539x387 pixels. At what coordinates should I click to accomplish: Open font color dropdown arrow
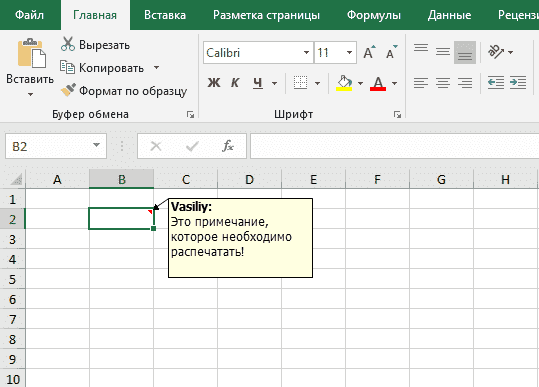(395, 83)
